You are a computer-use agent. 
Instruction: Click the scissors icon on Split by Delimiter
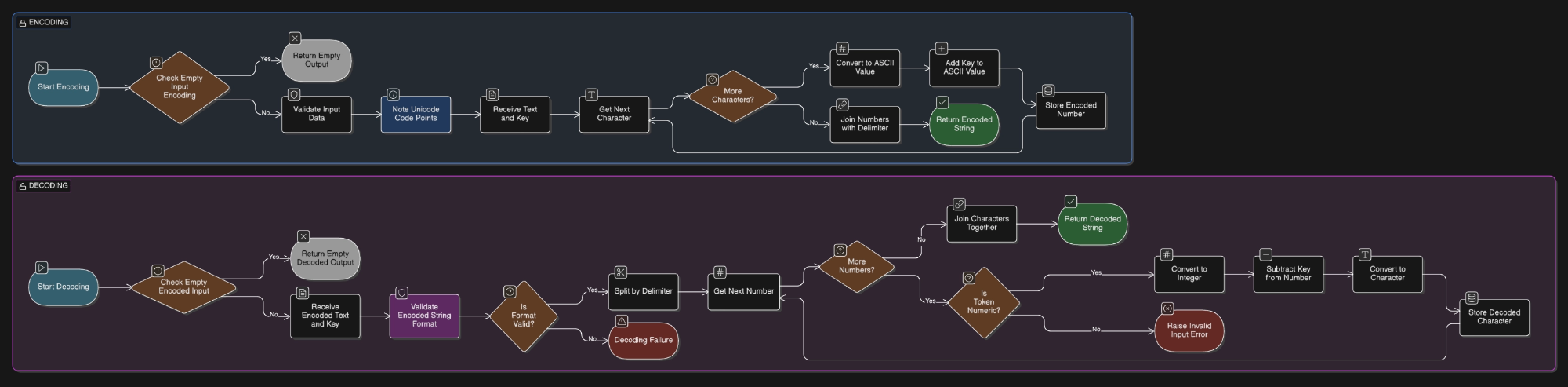pos(621,272)
